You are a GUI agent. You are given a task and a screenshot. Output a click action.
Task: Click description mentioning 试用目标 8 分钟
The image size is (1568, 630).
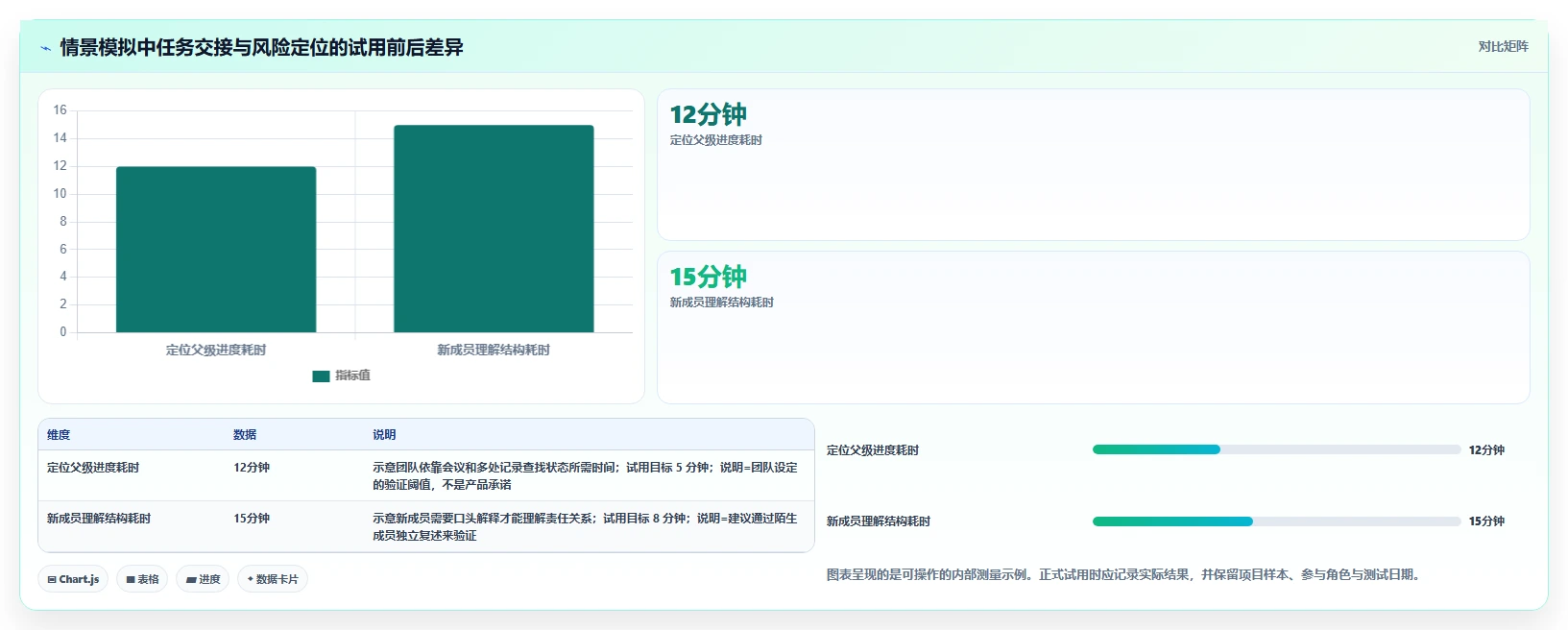tap(585, 527)
